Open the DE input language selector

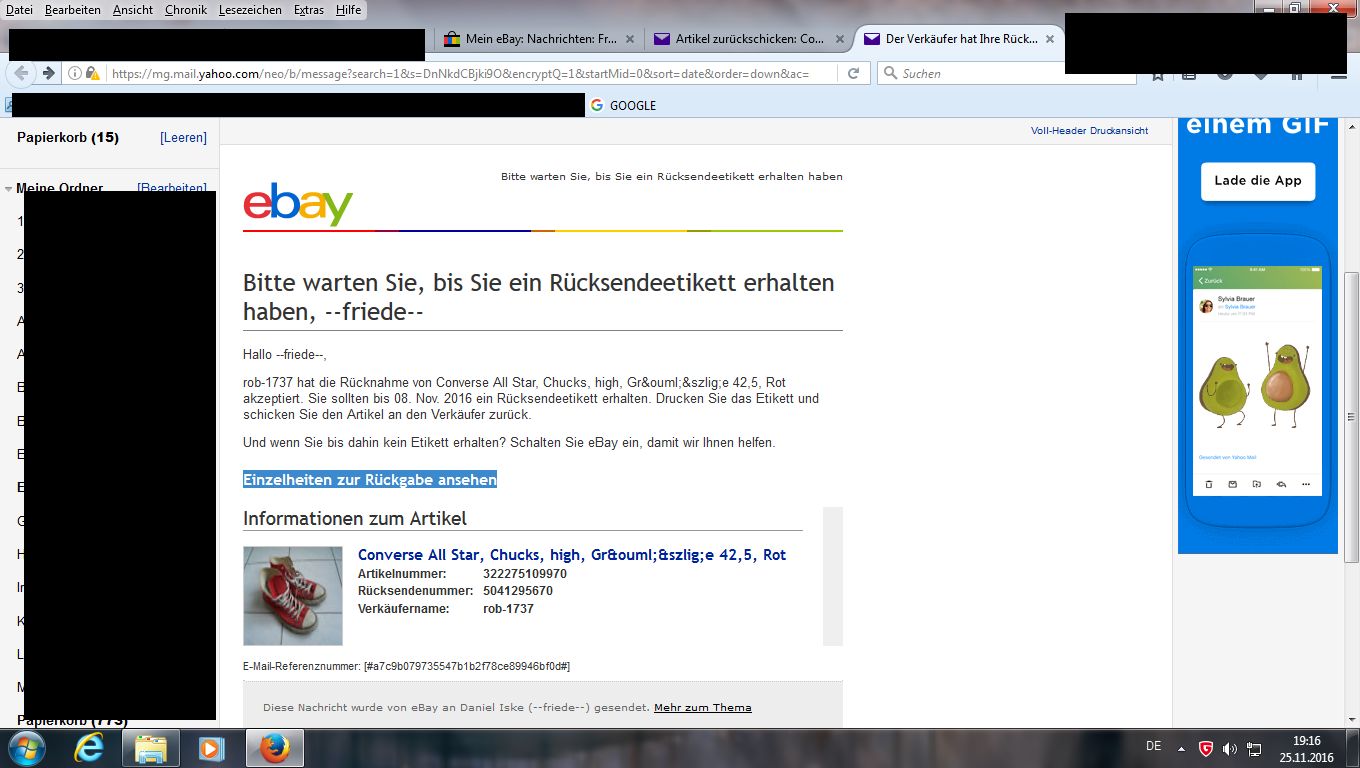click(1153, 746)
